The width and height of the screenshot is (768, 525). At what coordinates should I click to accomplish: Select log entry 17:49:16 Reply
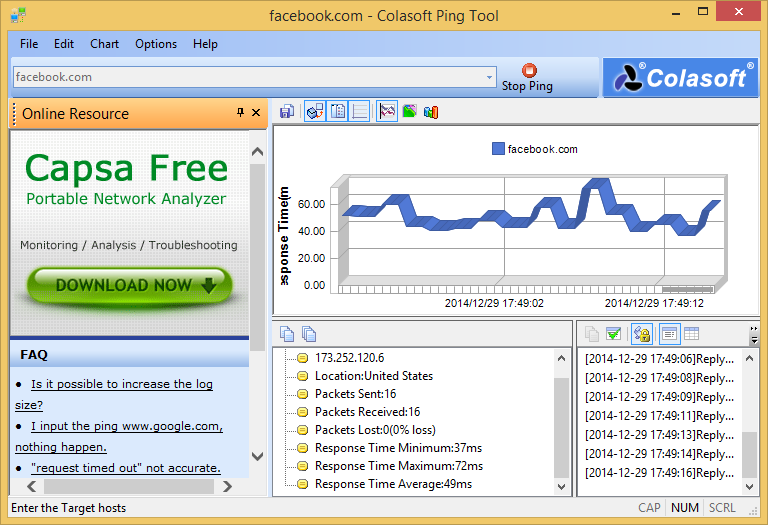click(x=659, y=473)
